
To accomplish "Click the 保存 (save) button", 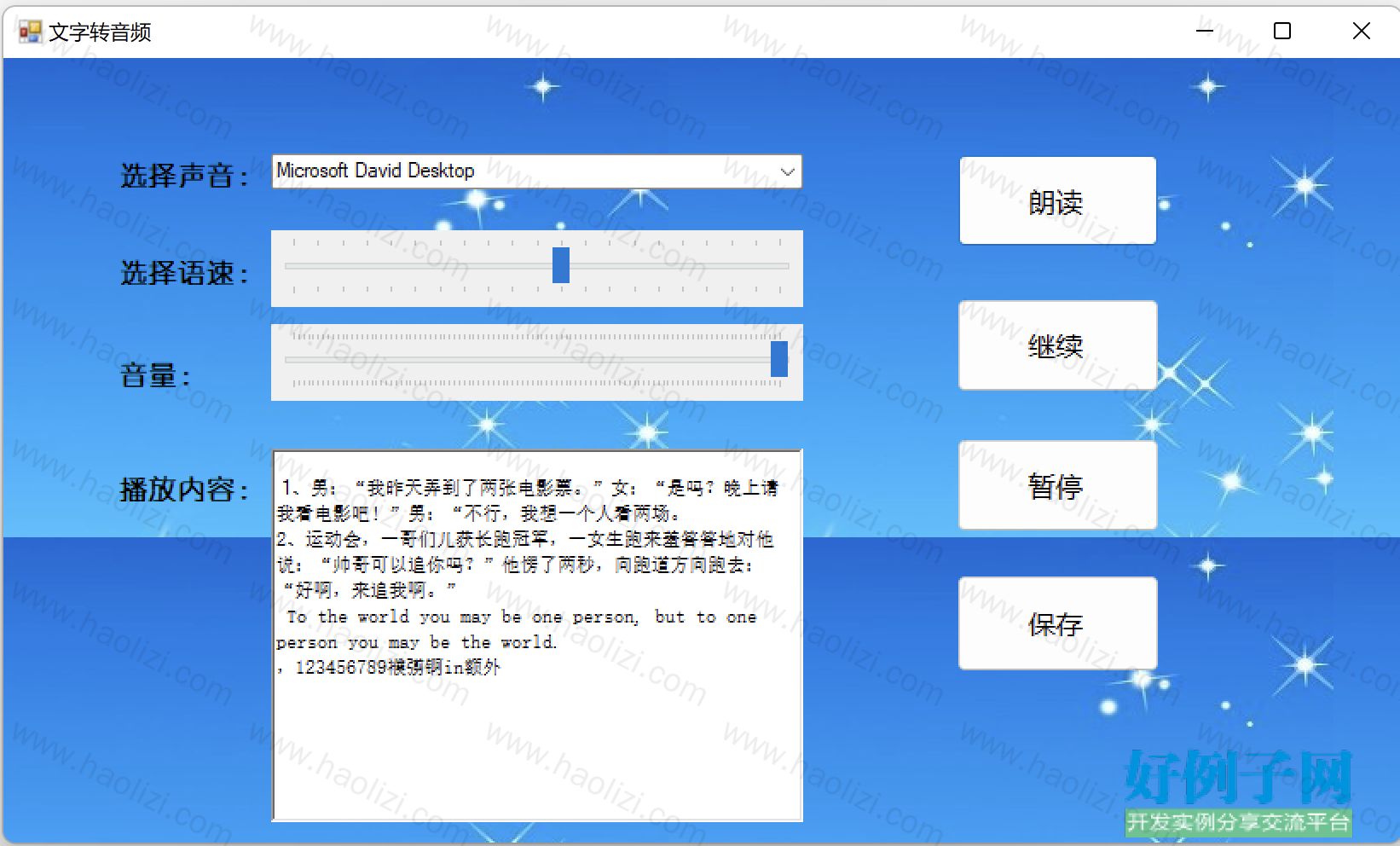I will click(1057, 623).
